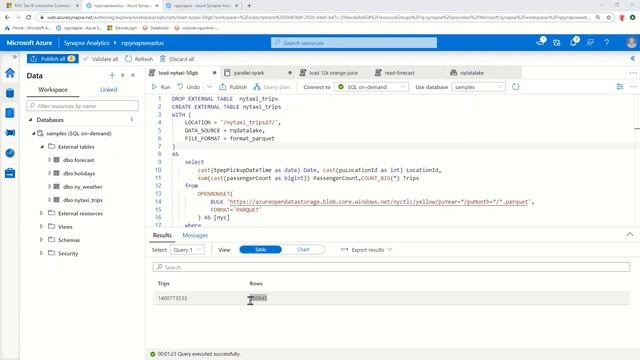The width and height of the screenshot is (640, 360).
Task: Click Validate all
Action: point(101,59)
